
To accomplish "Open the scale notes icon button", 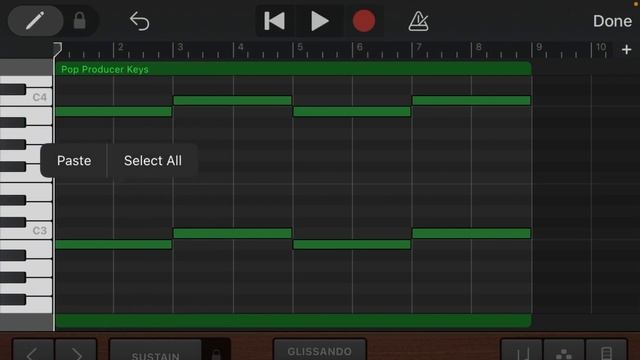I will (522, 351).
